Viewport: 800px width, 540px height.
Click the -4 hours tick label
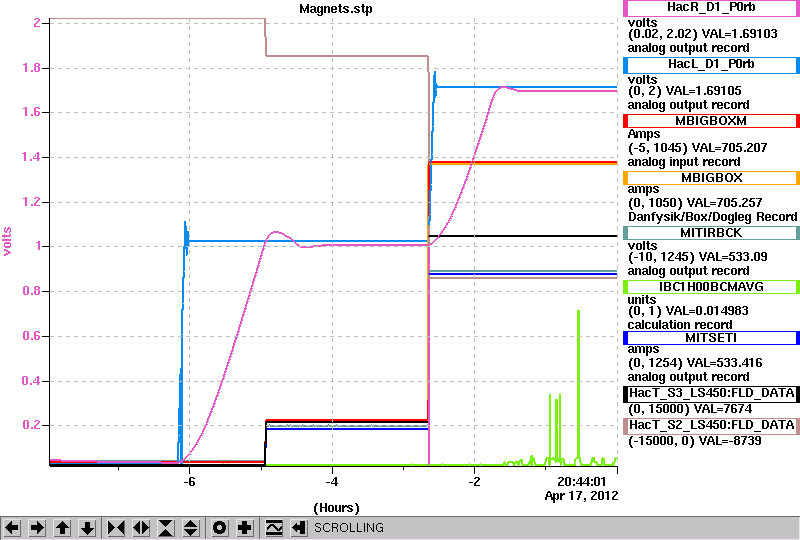[x=332, y=482]
